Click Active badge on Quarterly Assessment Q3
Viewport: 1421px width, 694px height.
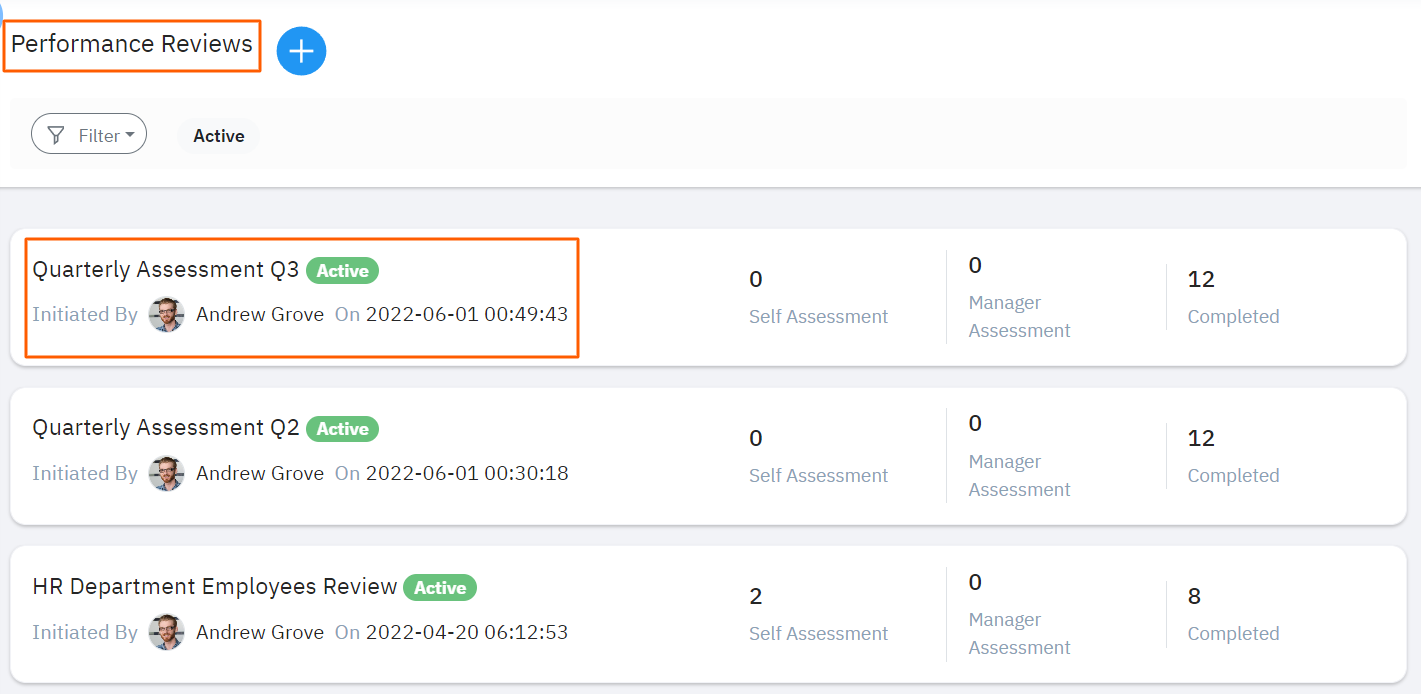[343, 271]
